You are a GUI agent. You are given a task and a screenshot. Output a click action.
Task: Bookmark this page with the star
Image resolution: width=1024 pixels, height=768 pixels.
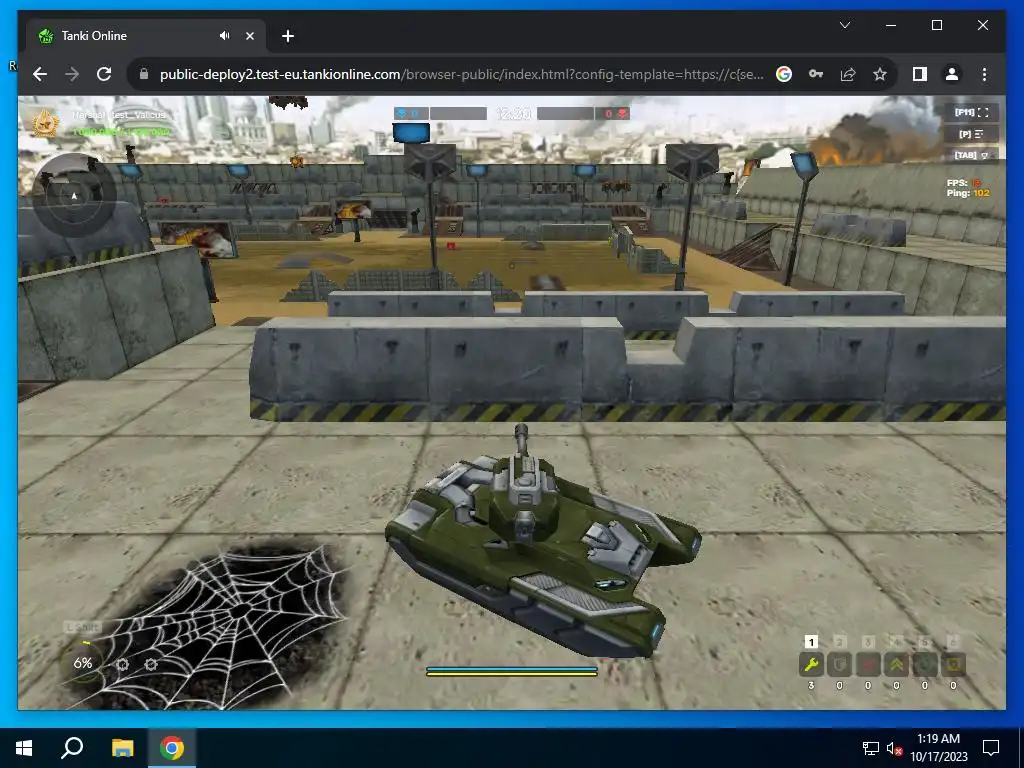[x=880, y=74]
